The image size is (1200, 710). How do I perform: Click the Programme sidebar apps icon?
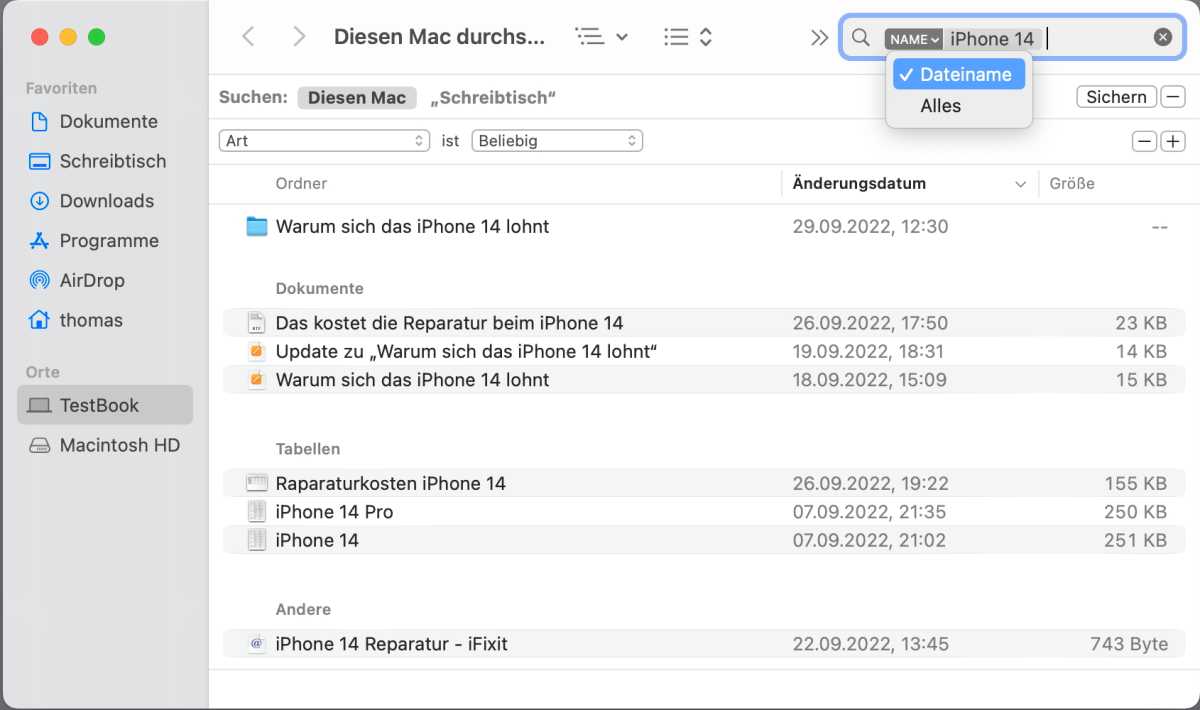(39, 241)
